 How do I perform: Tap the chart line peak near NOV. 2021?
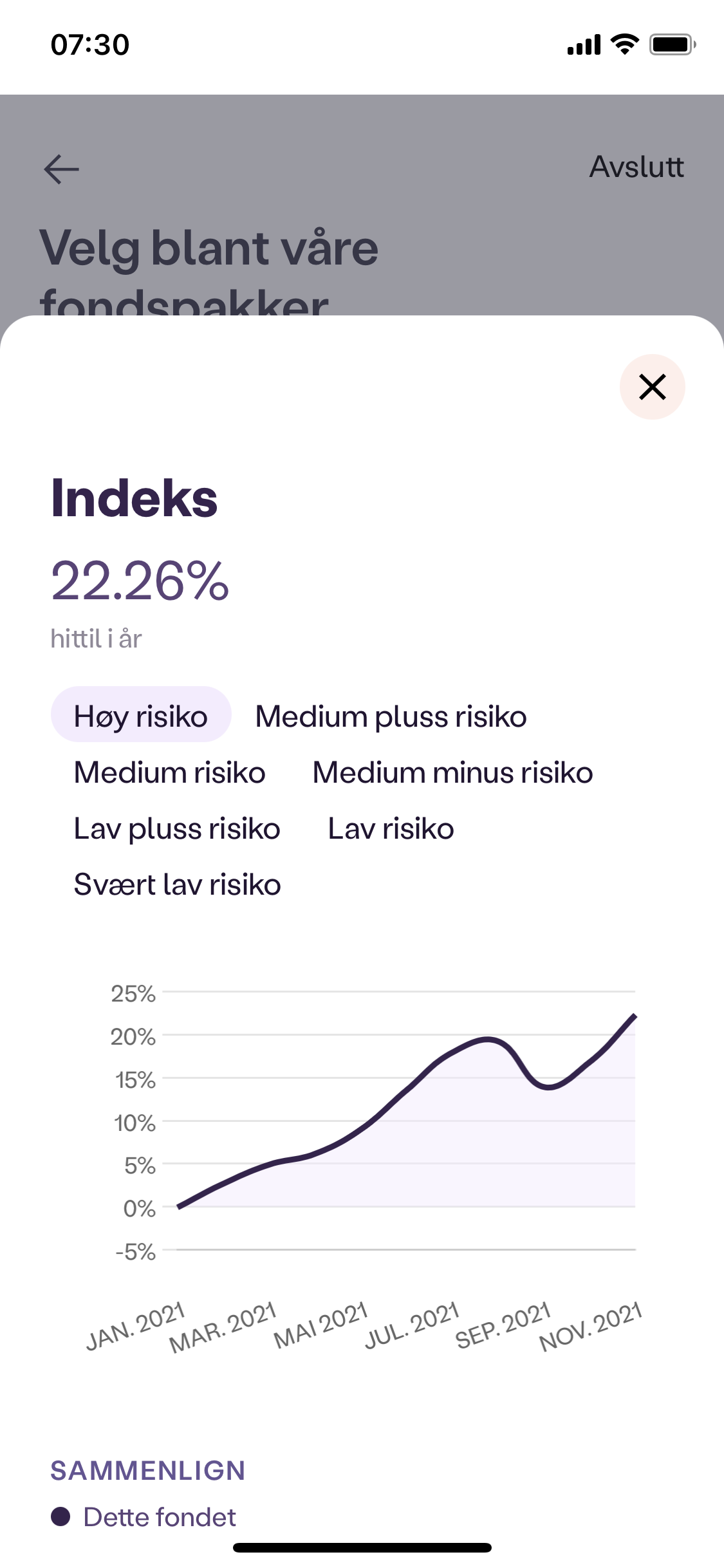click(x=635, y=1016)
